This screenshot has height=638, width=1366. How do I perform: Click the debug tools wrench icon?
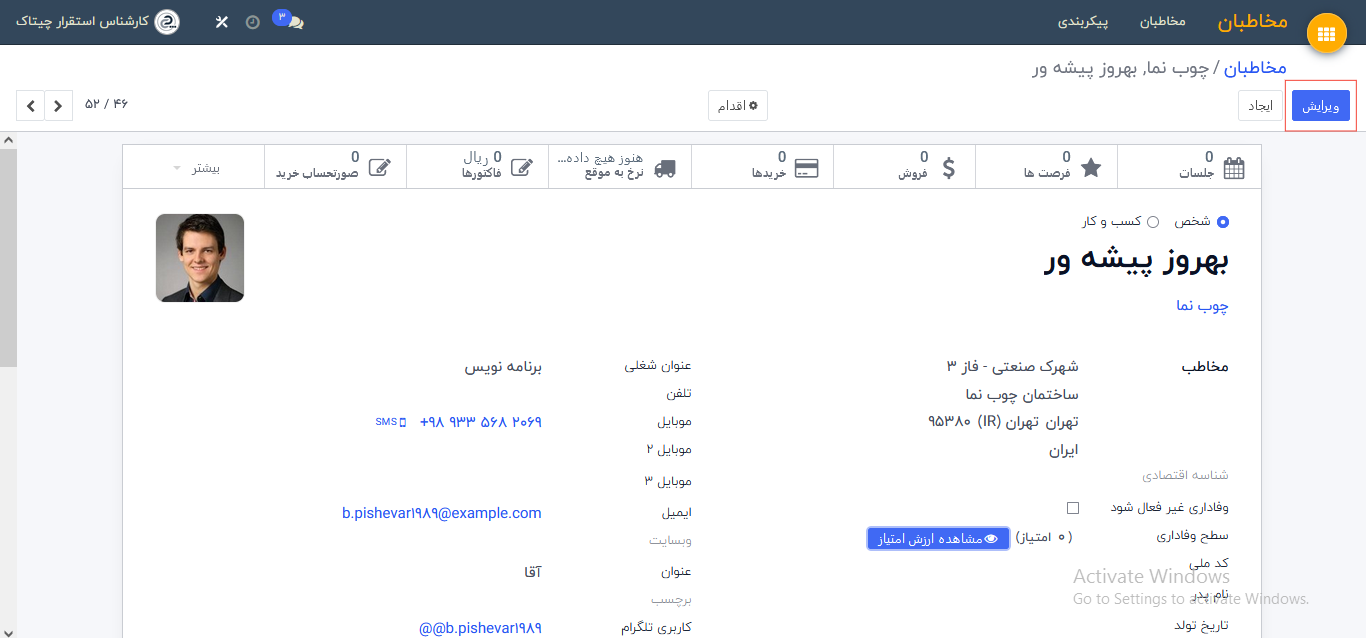click(222, 22)
